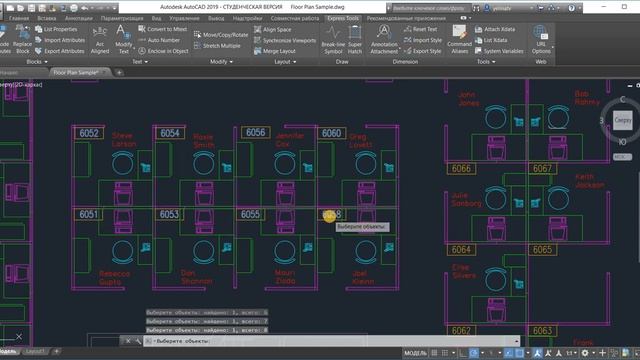Expand the Text panel dropdown

140,62
